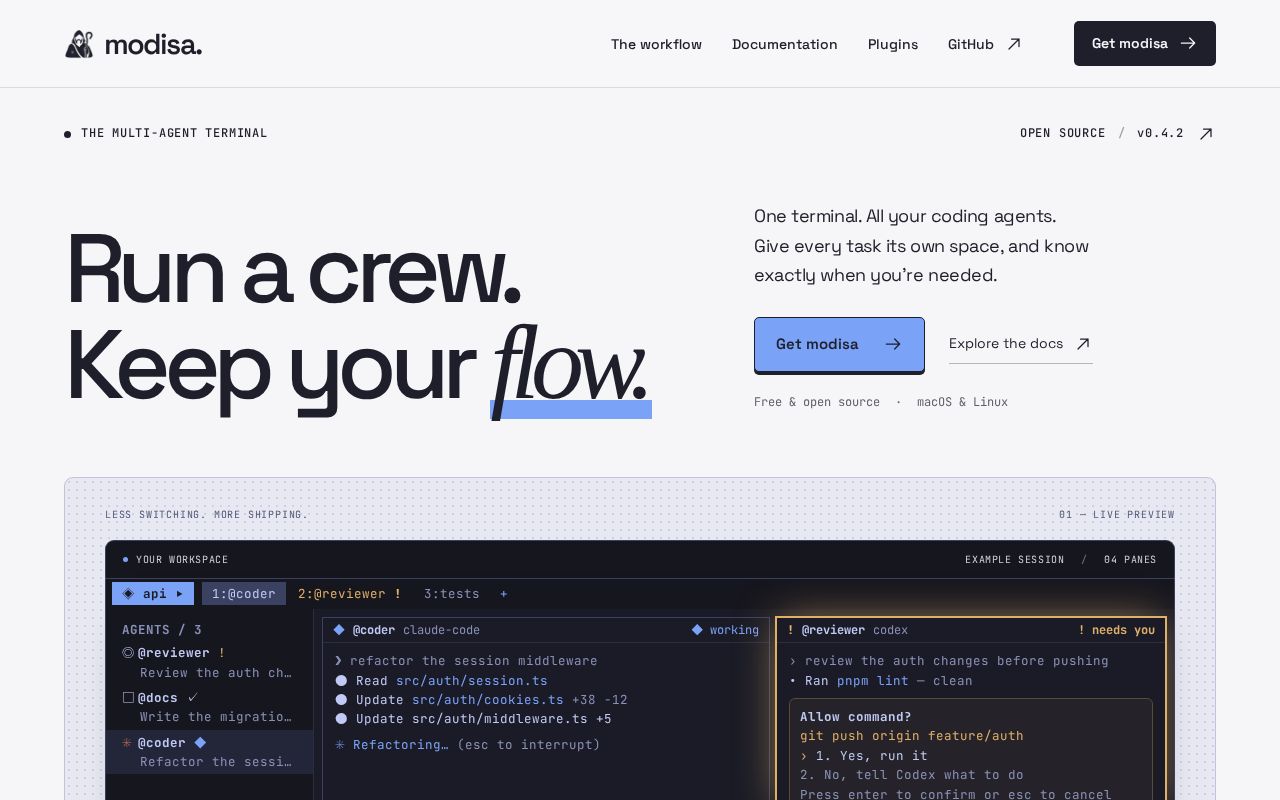1280x800 pixels.
Task: Click the working status diamond in the coder pane
Action: 697,630
